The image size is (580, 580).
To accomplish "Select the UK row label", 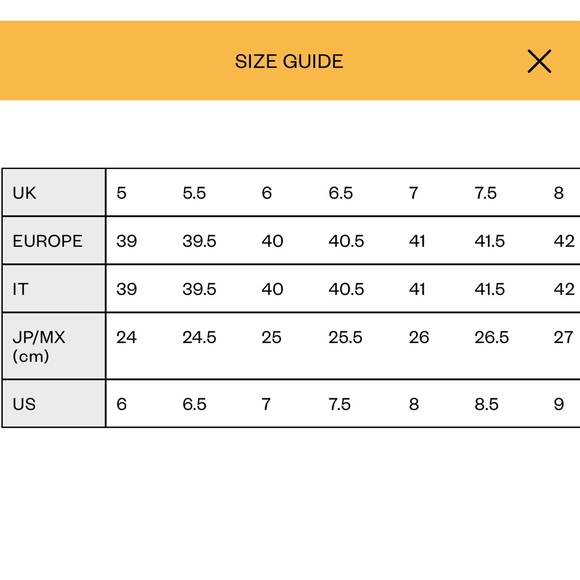I will [24, 193].
